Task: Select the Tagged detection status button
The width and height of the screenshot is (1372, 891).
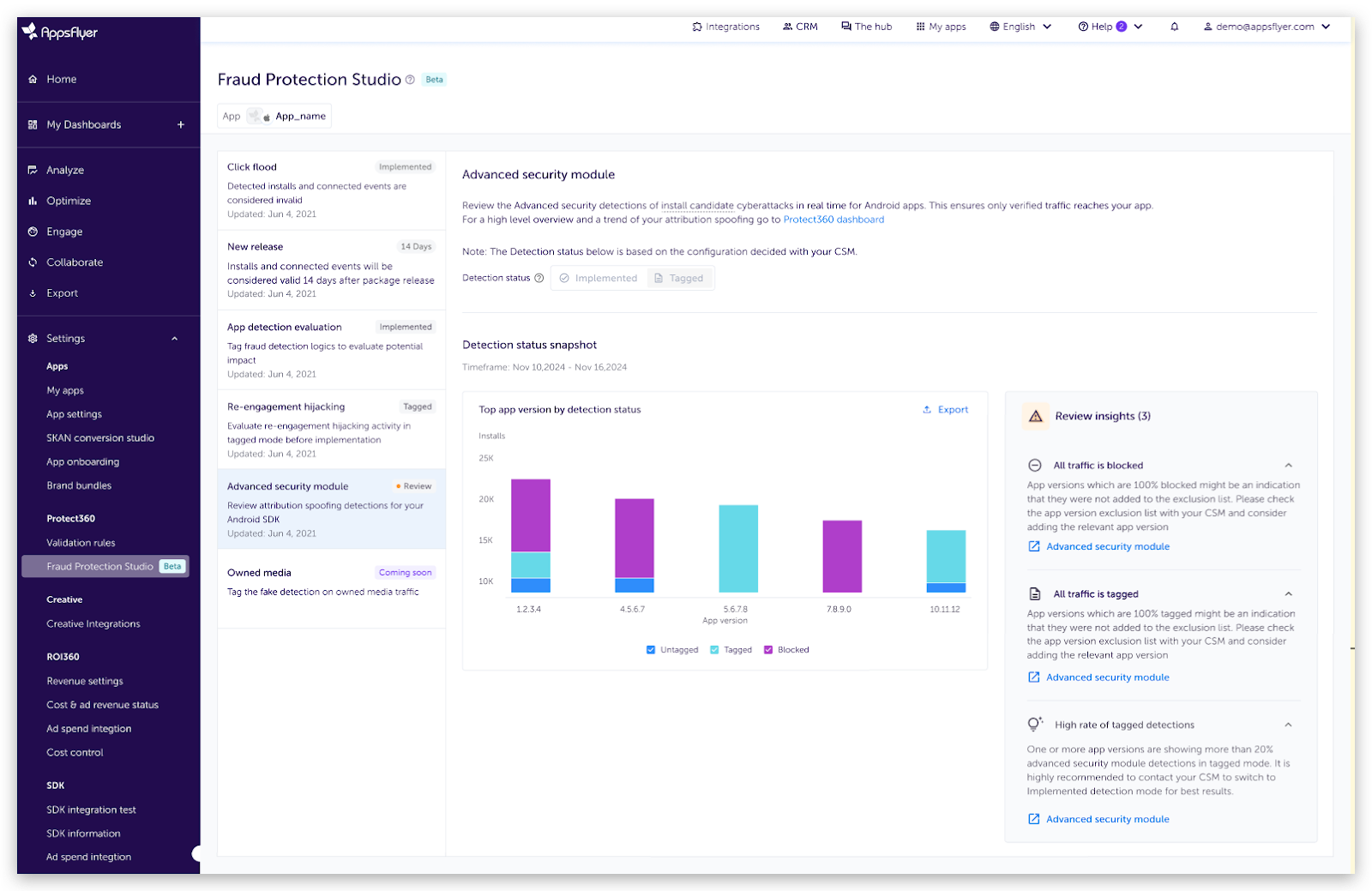Action: [678, 278]
